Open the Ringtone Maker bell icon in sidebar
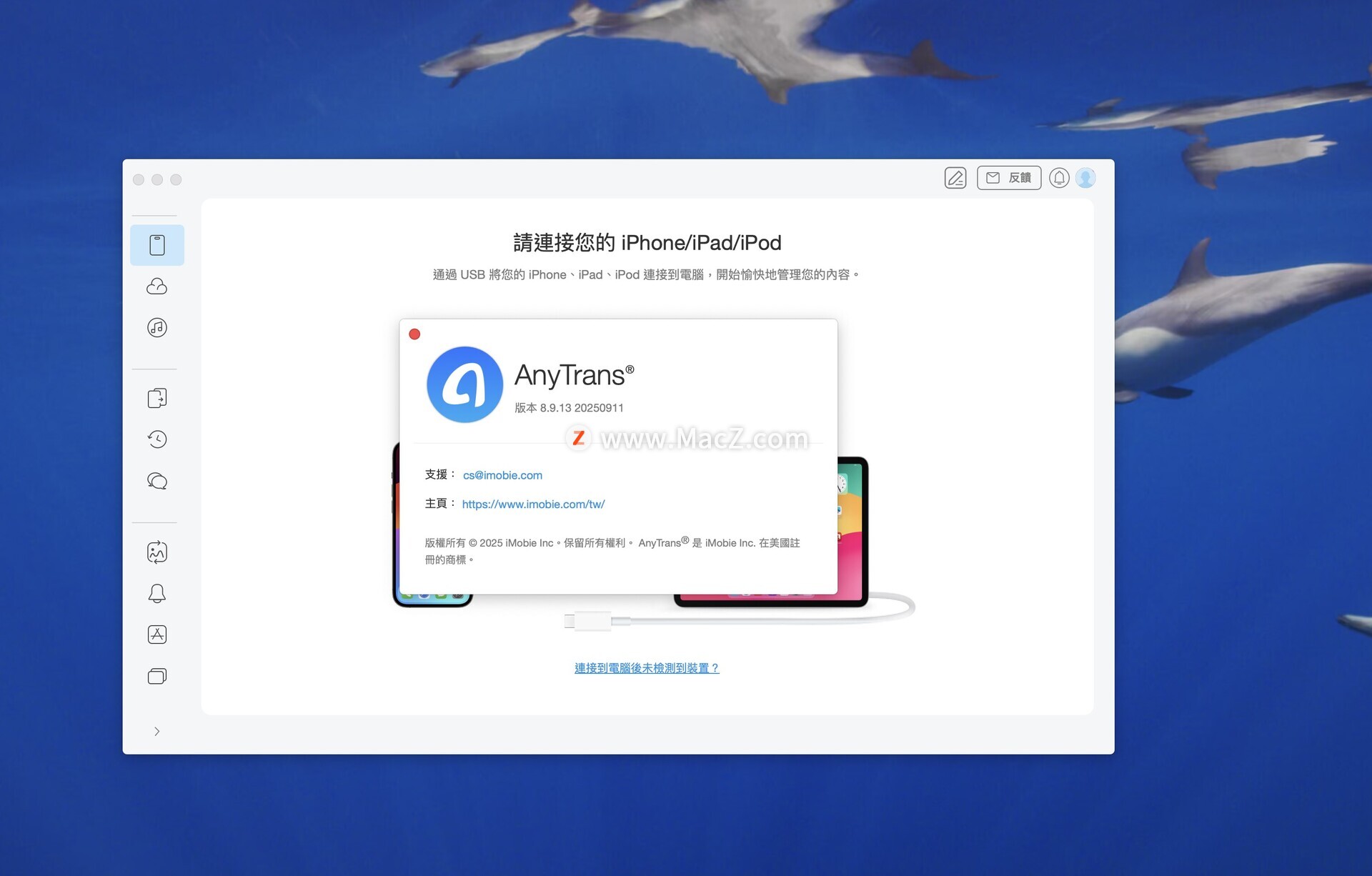This screenshot has height=876, width=1372. point(157,594)
